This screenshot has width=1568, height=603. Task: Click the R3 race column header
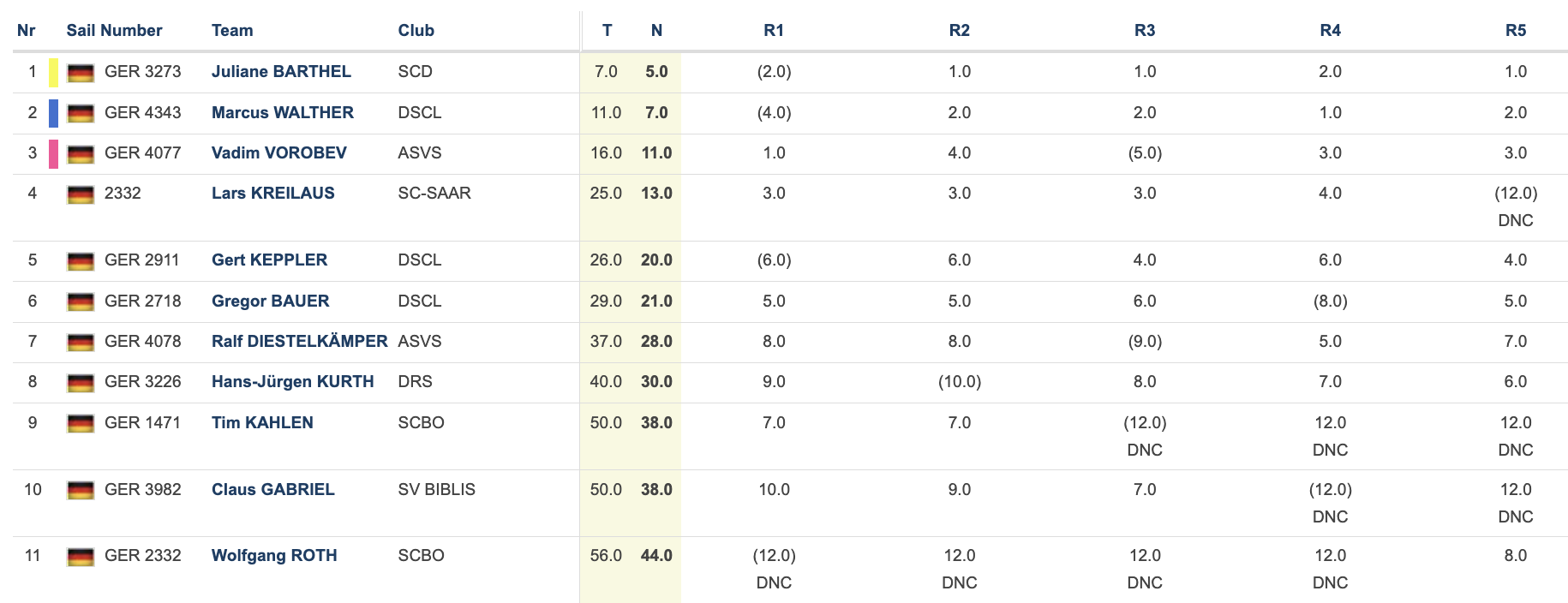[1145, 30]
